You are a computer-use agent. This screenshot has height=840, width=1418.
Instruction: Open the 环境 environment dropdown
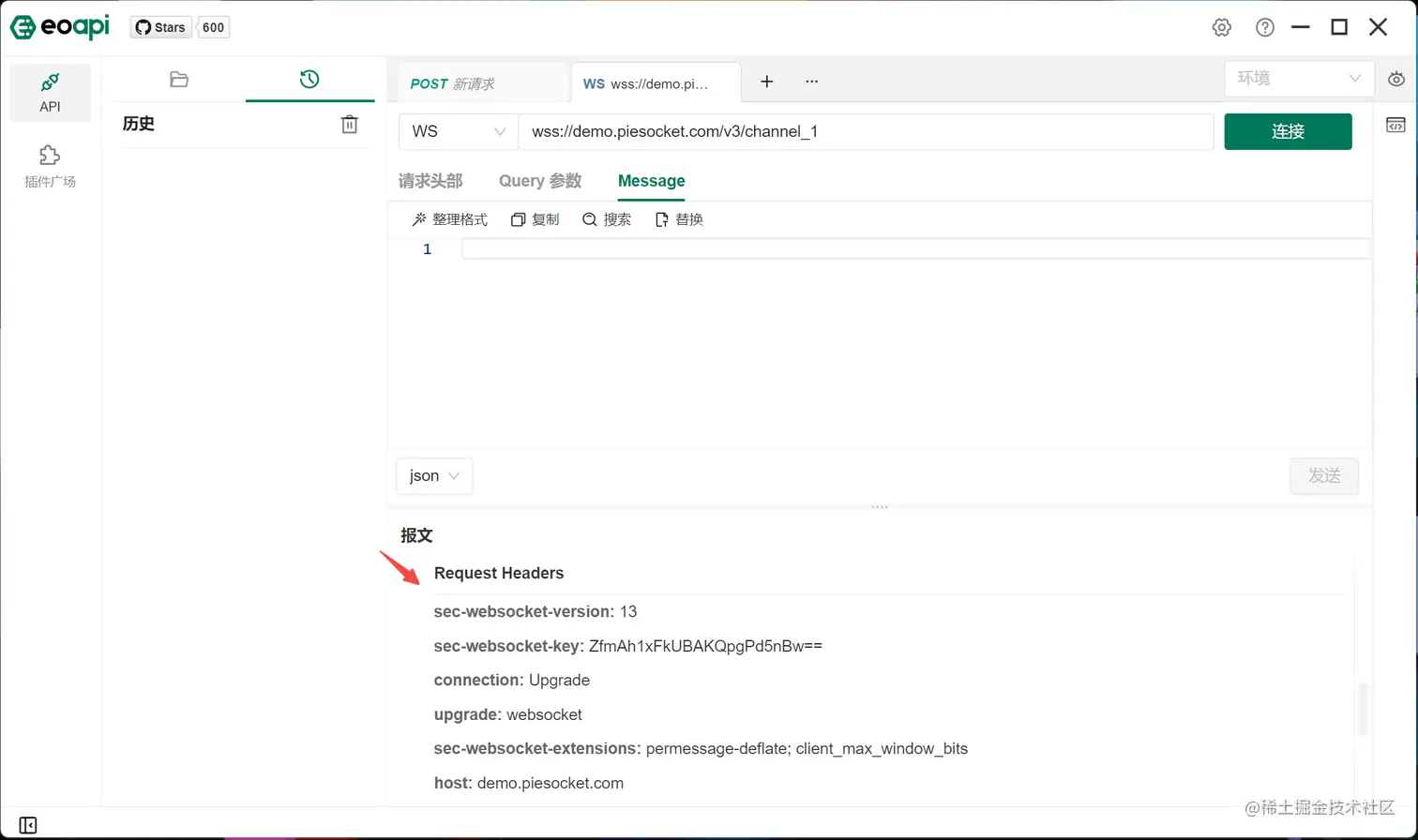(x=1299, y=79)
